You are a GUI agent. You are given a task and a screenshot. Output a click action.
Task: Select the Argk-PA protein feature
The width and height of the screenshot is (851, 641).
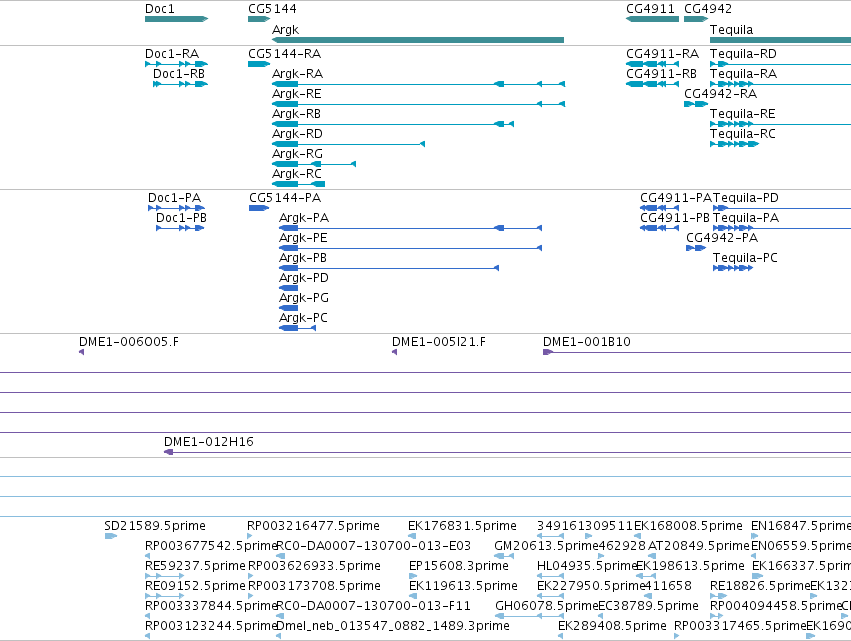410,228
